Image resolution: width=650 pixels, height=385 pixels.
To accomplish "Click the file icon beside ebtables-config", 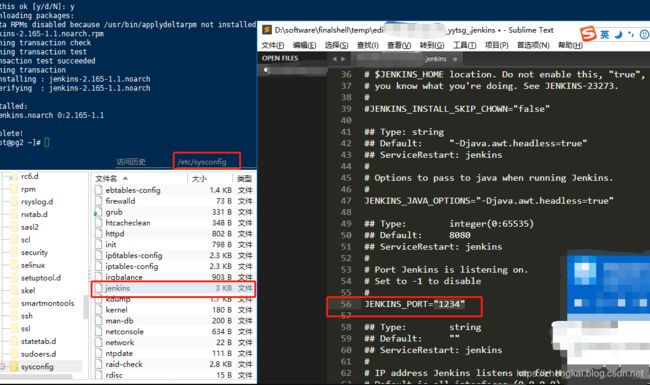I will 98,190.
